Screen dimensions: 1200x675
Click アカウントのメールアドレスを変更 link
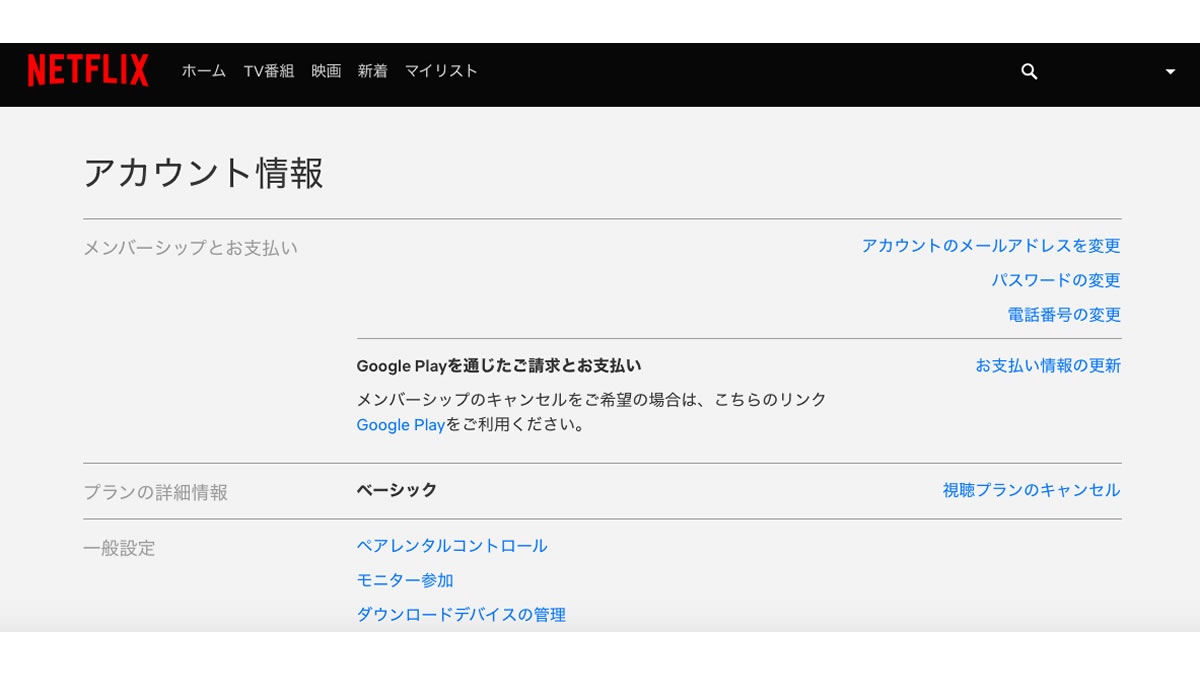coord(991,246)
